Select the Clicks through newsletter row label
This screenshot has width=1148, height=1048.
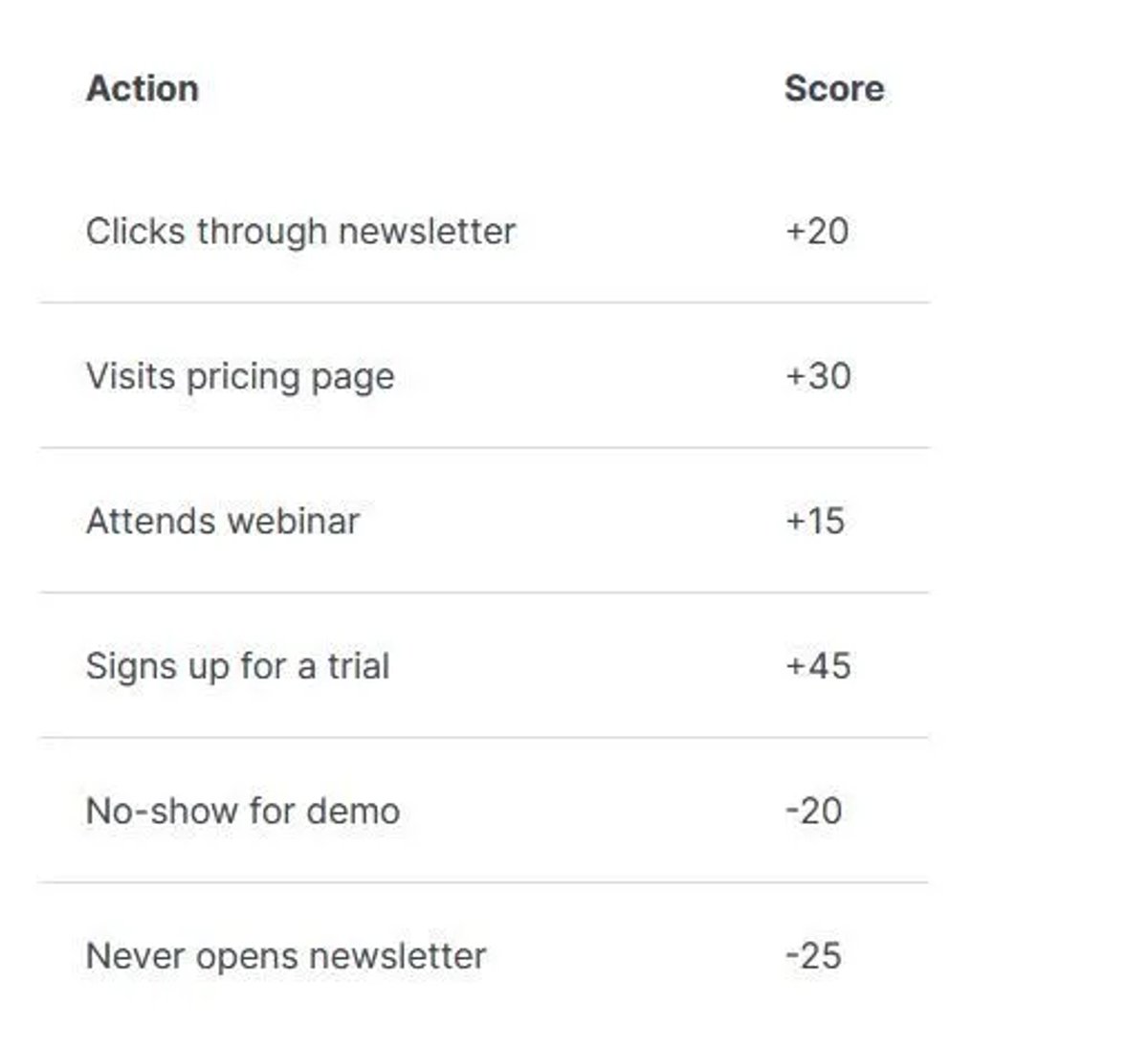click(300, 231)
